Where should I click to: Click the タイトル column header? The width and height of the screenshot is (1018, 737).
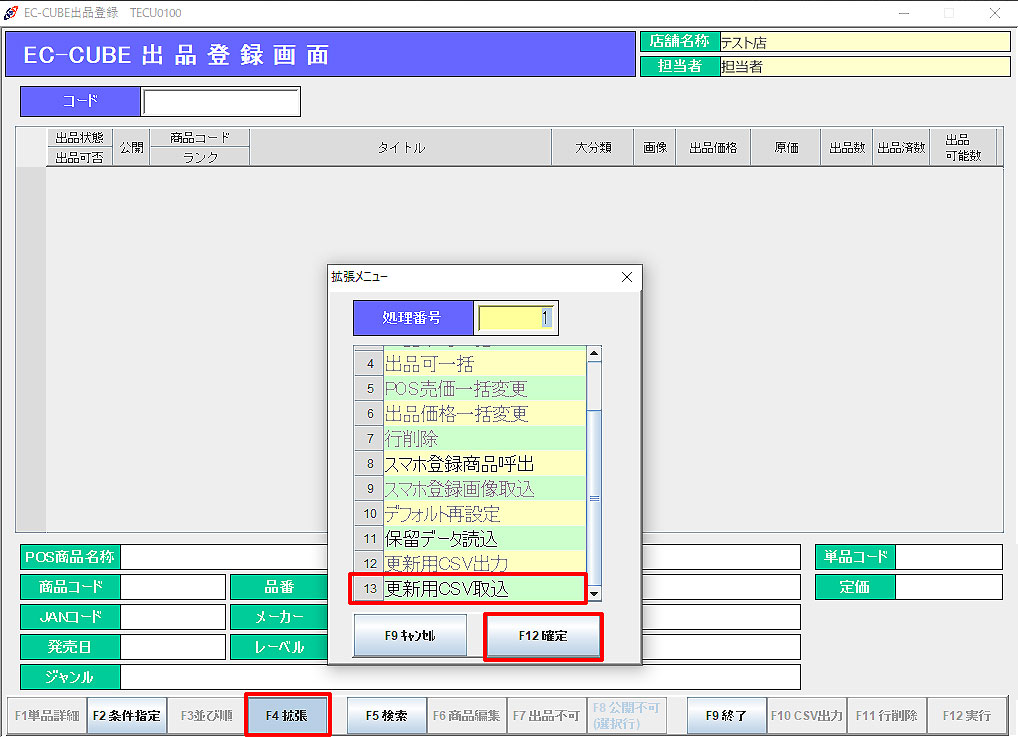pyautogui.click(x=400, y=148)
